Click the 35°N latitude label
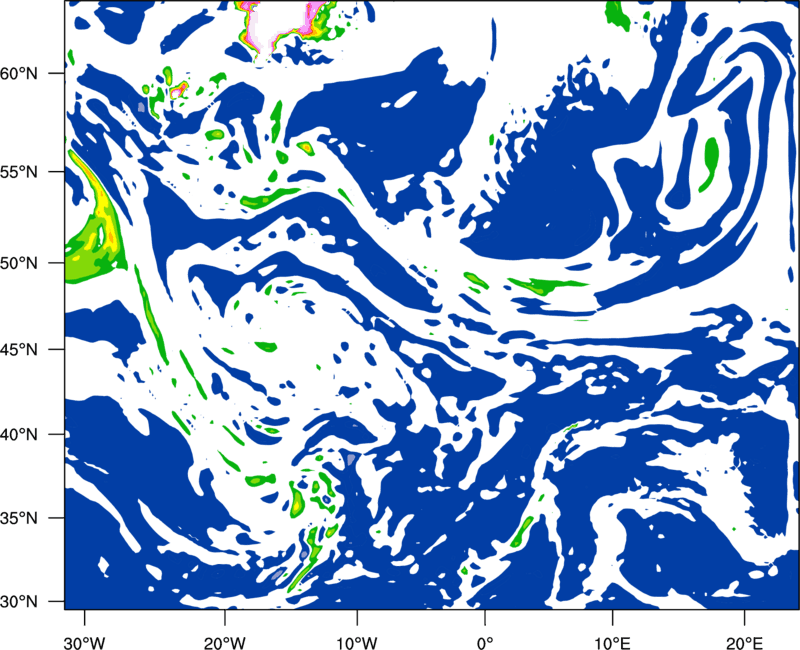Viewport: 800px width, 650px height. [19, 518]
